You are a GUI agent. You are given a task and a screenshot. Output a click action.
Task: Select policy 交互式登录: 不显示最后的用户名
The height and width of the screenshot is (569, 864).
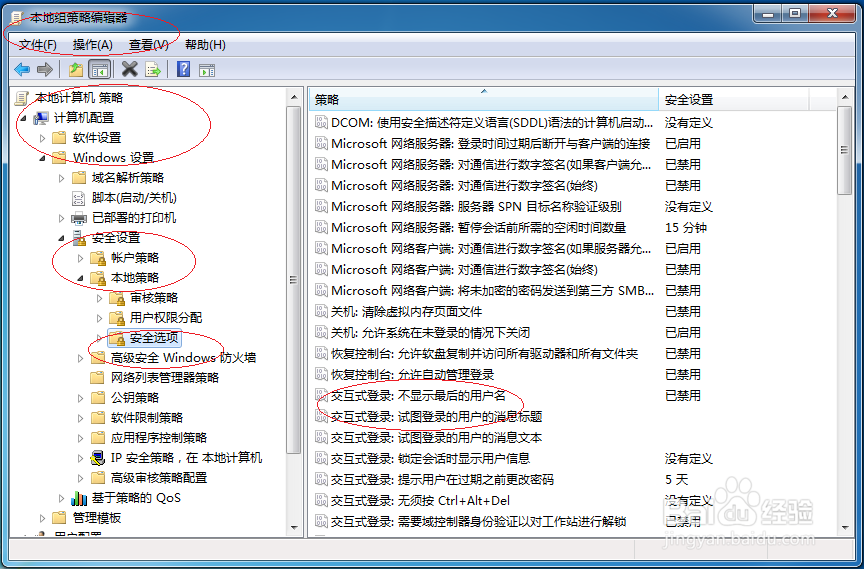pos(418,395)
